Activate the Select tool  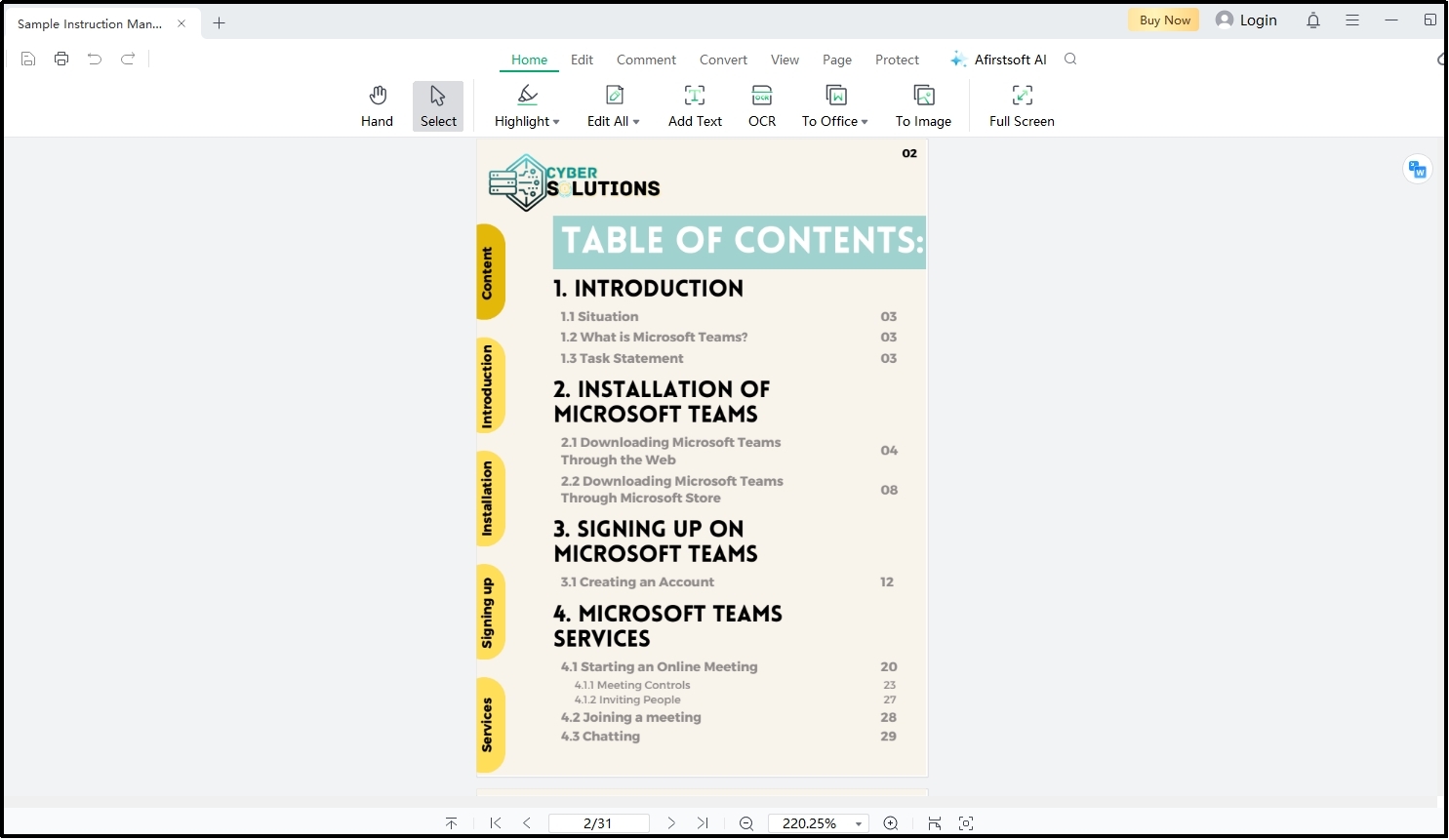coord(438,106)
